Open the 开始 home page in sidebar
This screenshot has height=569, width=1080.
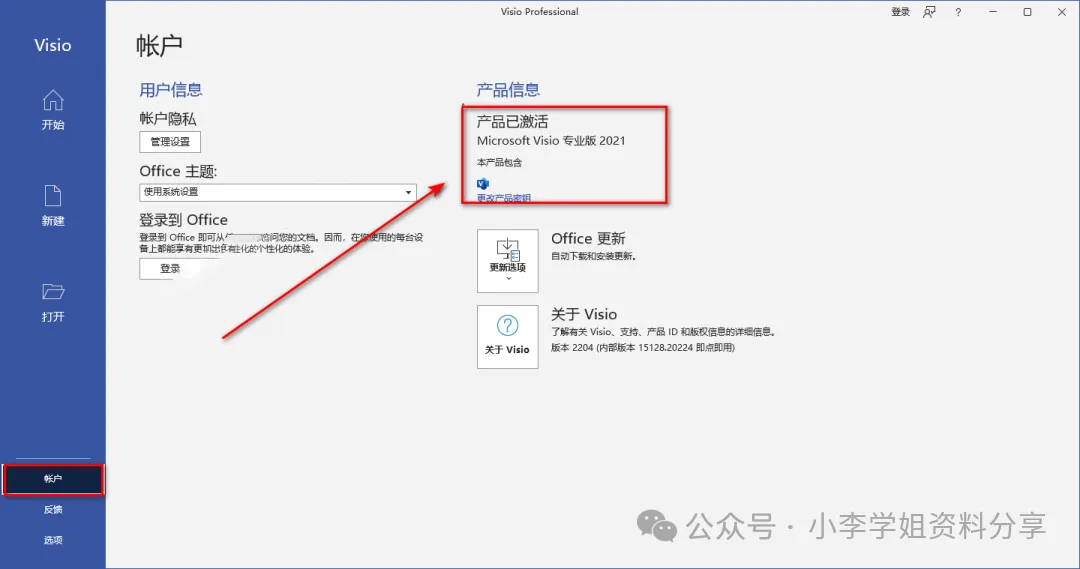click(53, 110)
